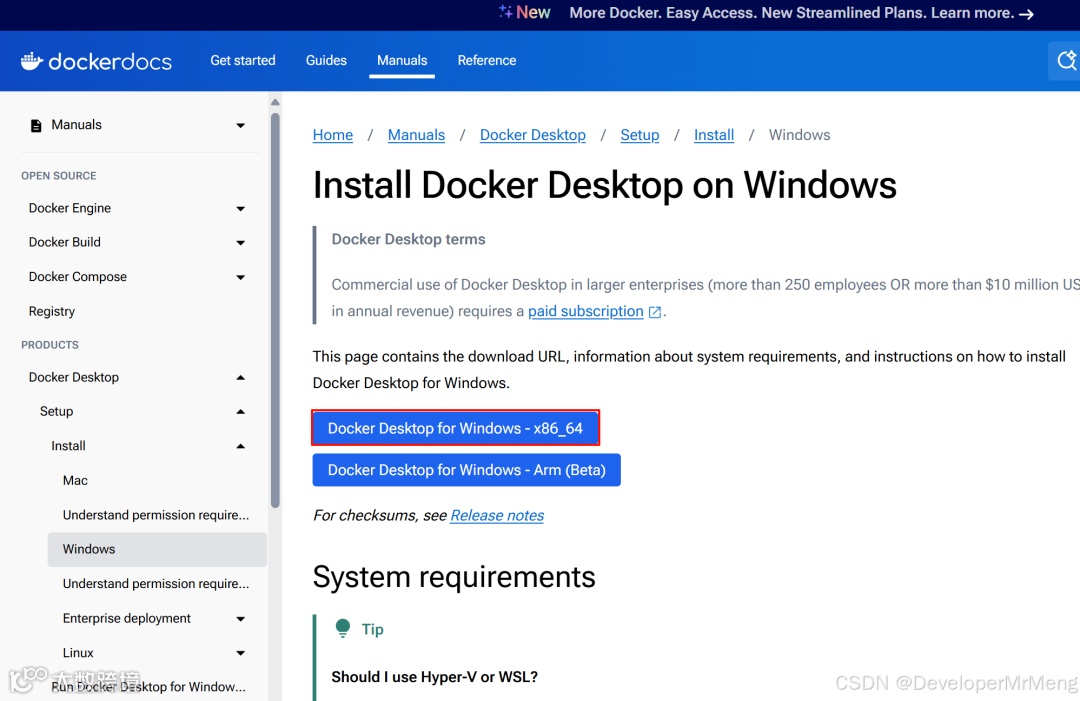Image resolution: width=1080 pixels, height=701 pixels.
Task: Open Docker Compose sidebar item
Action: [78, 277]
